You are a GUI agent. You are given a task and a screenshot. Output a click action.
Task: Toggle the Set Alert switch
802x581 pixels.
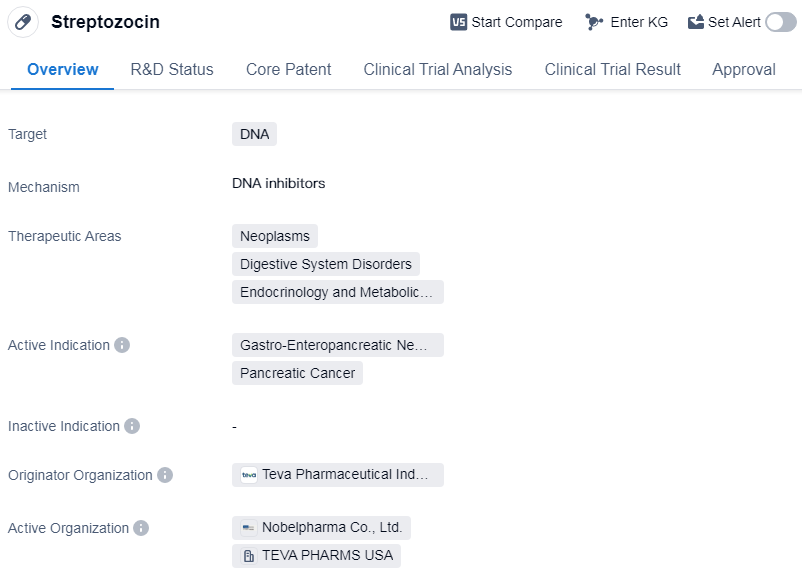(780, 22)
